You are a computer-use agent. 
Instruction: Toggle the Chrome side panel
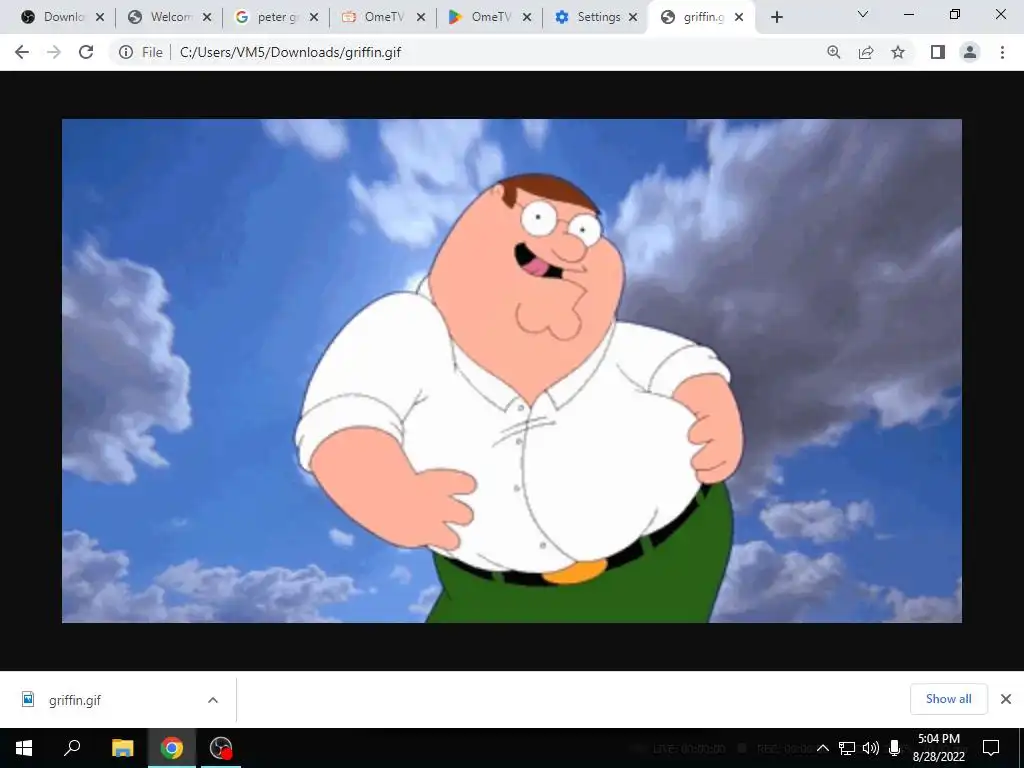tap(938, 52)
